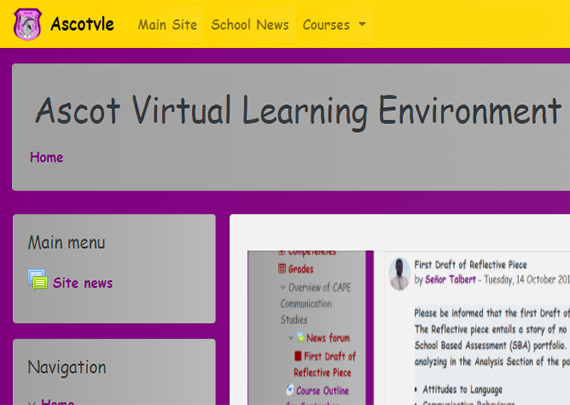
Task: Go to Main Site in the navbar
Action: (167, 25)
